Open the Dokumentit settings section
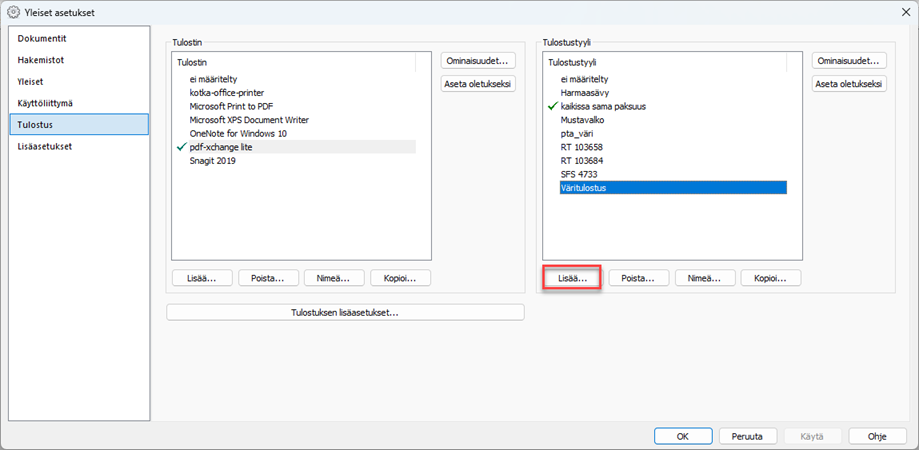 click(42, 38)
